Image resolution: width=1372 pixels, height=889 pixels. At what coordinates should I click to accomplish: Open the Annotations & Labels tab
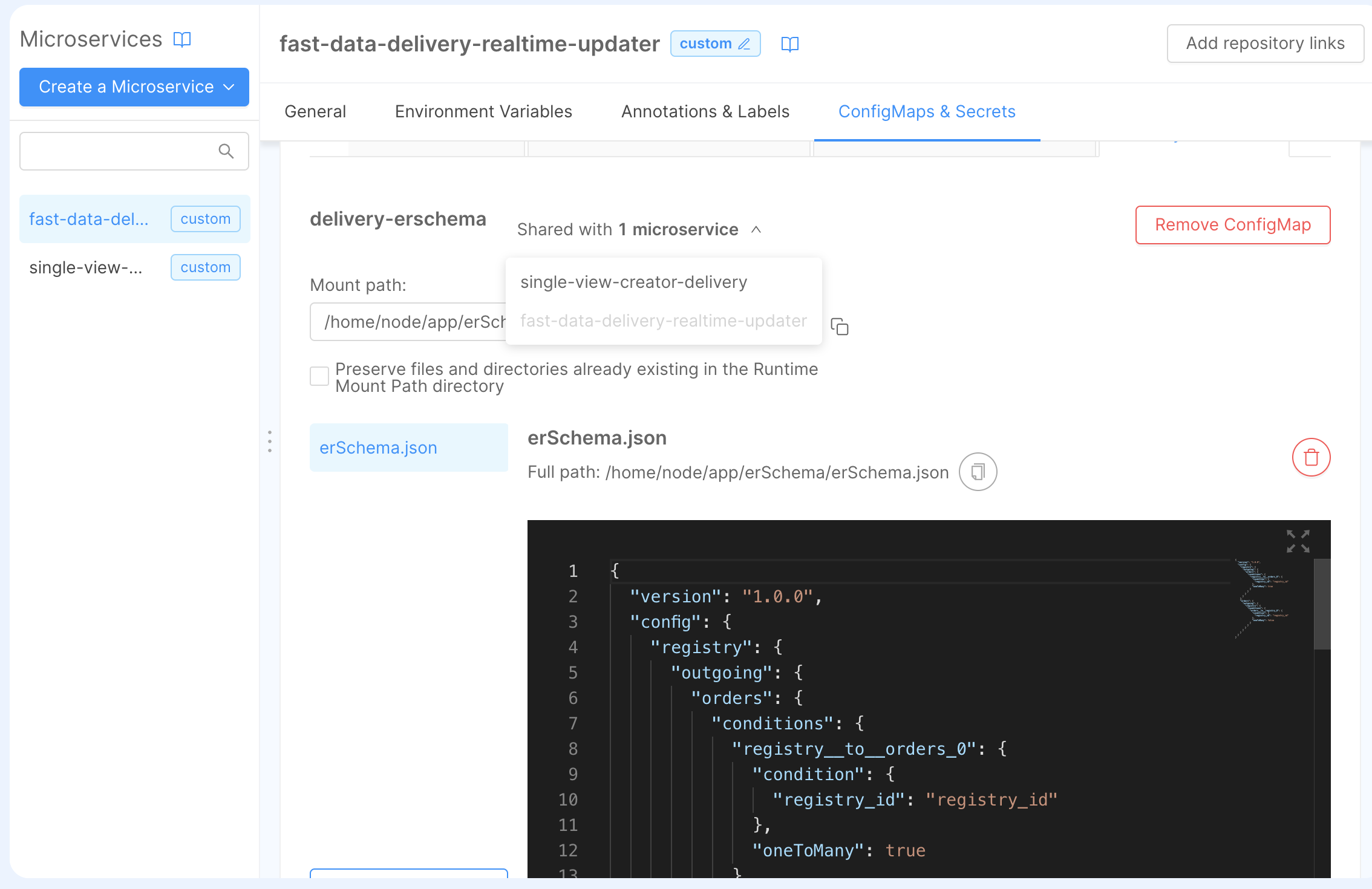[x=705, y=112]
